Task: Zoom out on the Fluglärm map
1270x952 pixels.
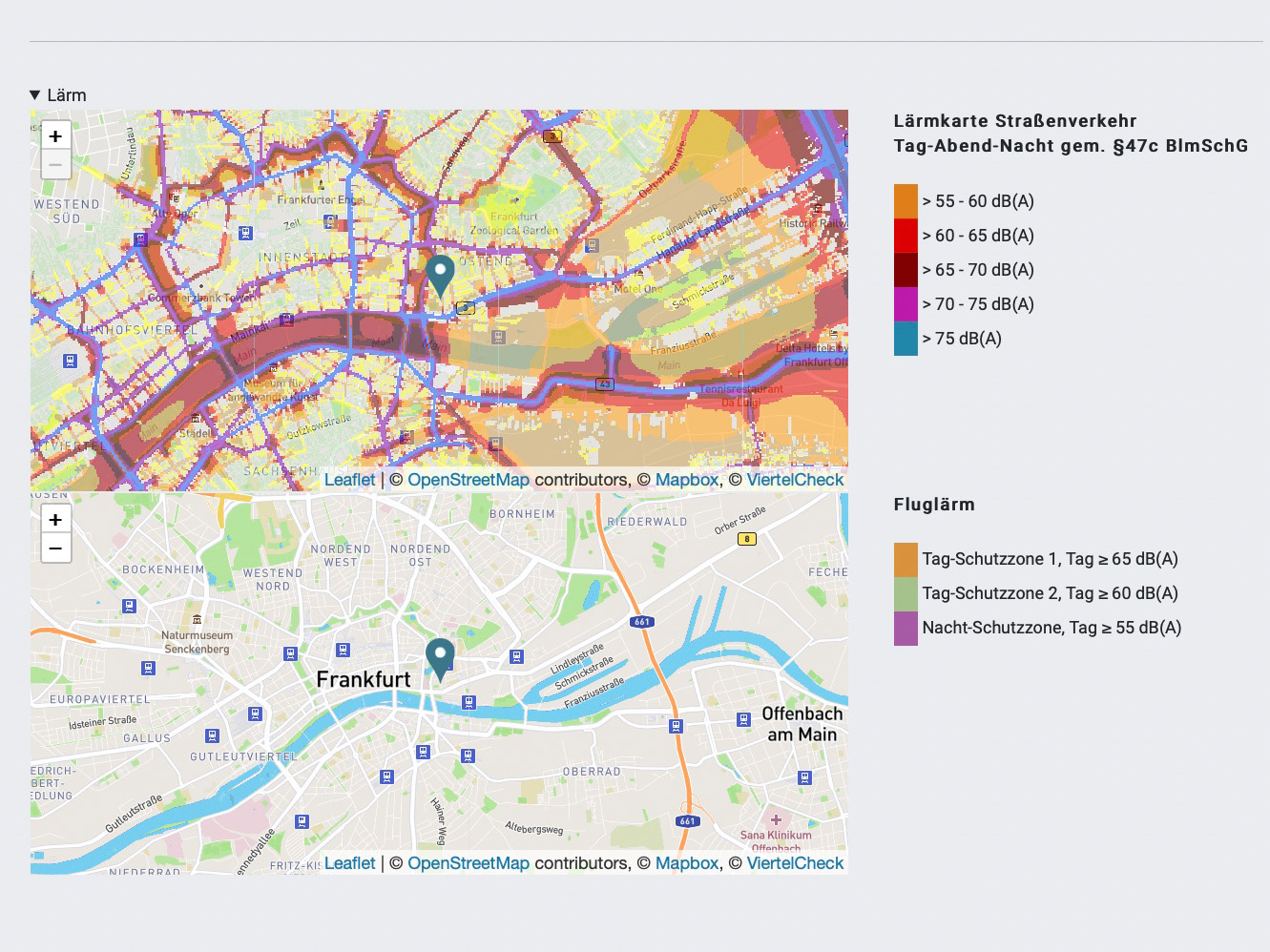Action: [x=55, y=548]
